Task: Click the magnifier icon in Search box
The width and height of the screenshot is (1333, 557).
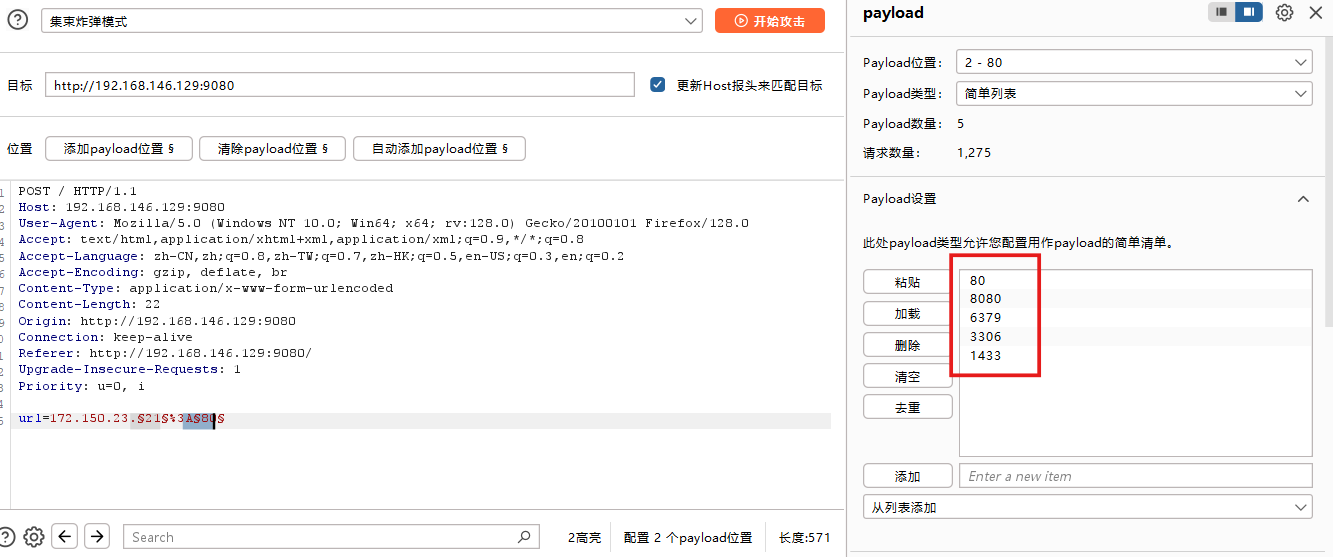Action: [x=524, y=537]
